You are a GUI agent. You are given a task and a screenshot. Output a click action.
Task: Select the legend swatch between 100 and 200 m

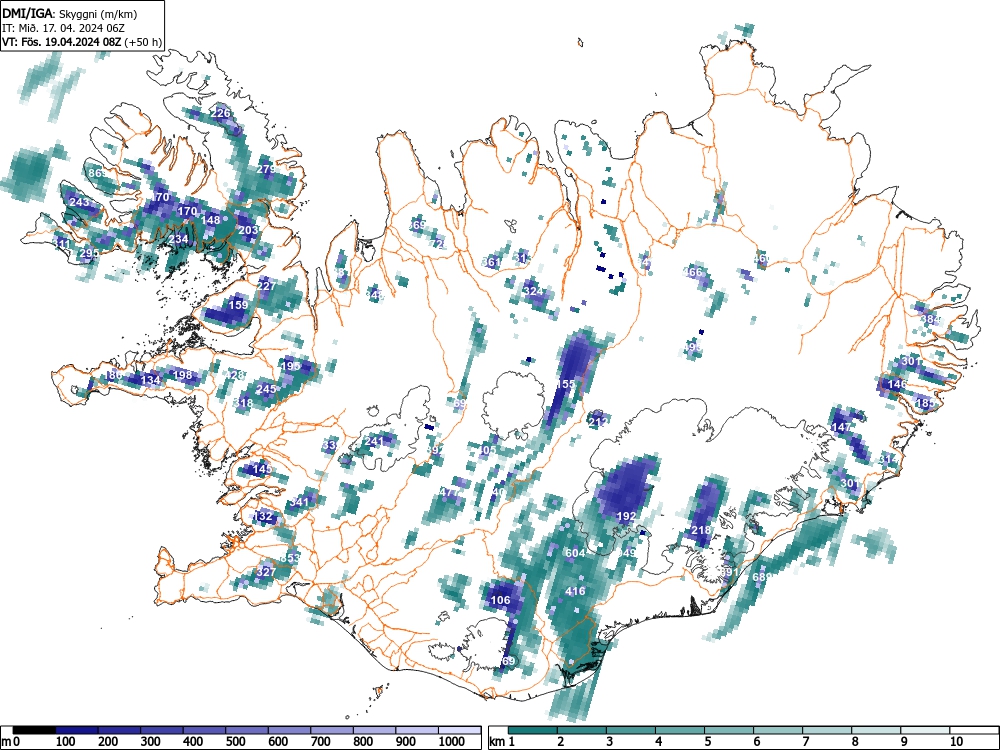[77, 730]
